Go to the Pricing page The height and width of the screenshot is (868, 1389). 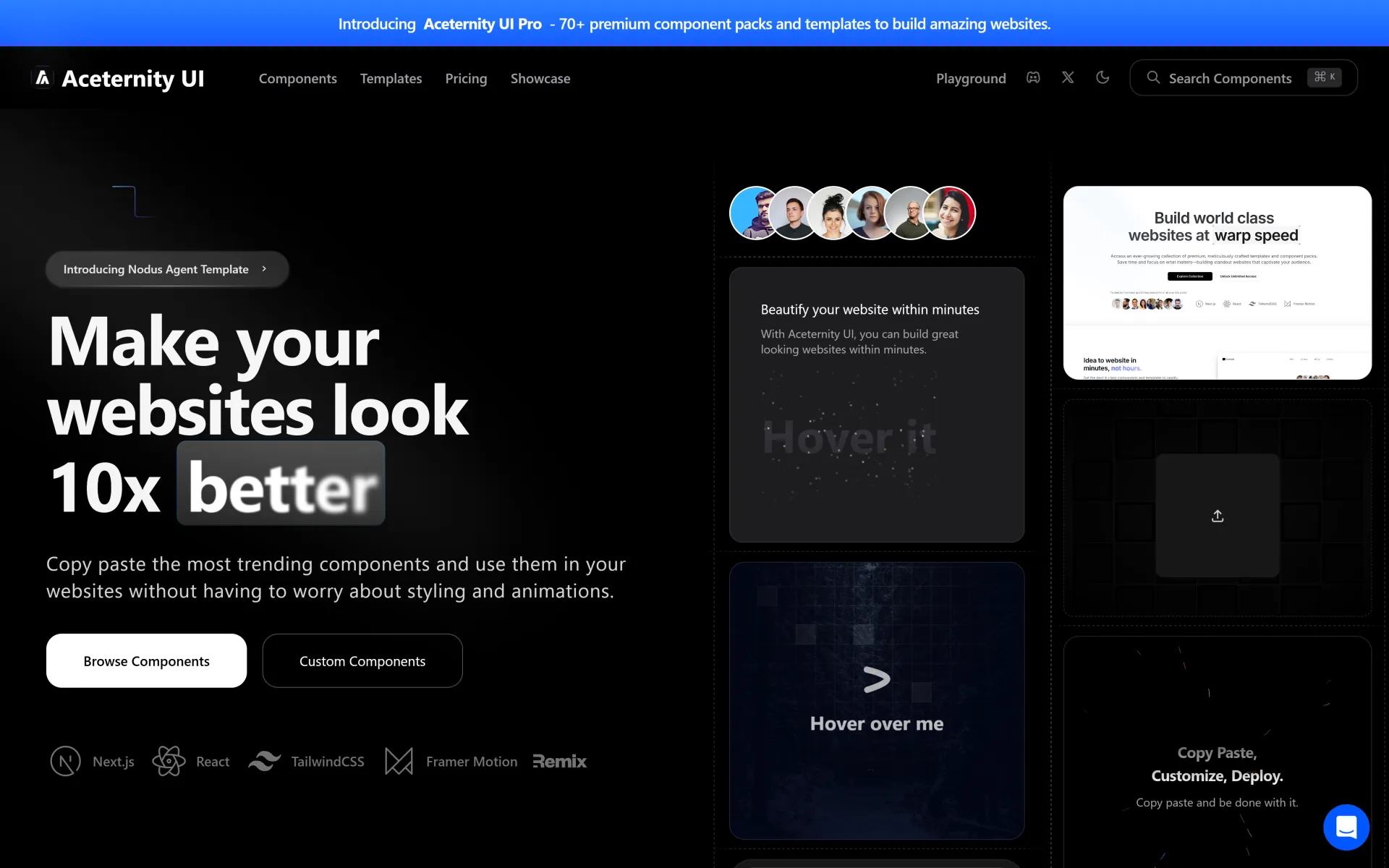pyautogui.click(x=466, y=78)
